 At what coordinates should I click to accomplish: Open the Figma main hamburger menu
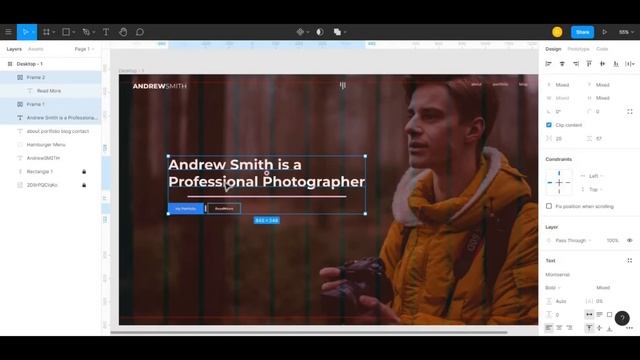(x=8, y=32)
